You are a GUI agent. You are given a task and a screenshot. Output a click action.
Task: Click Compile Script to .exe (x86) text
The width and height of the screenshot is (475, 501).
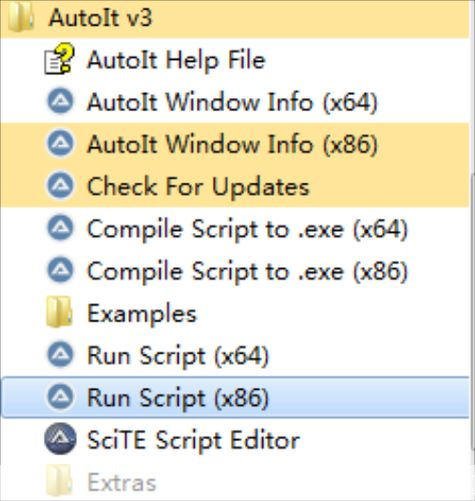tap(247, 271)
